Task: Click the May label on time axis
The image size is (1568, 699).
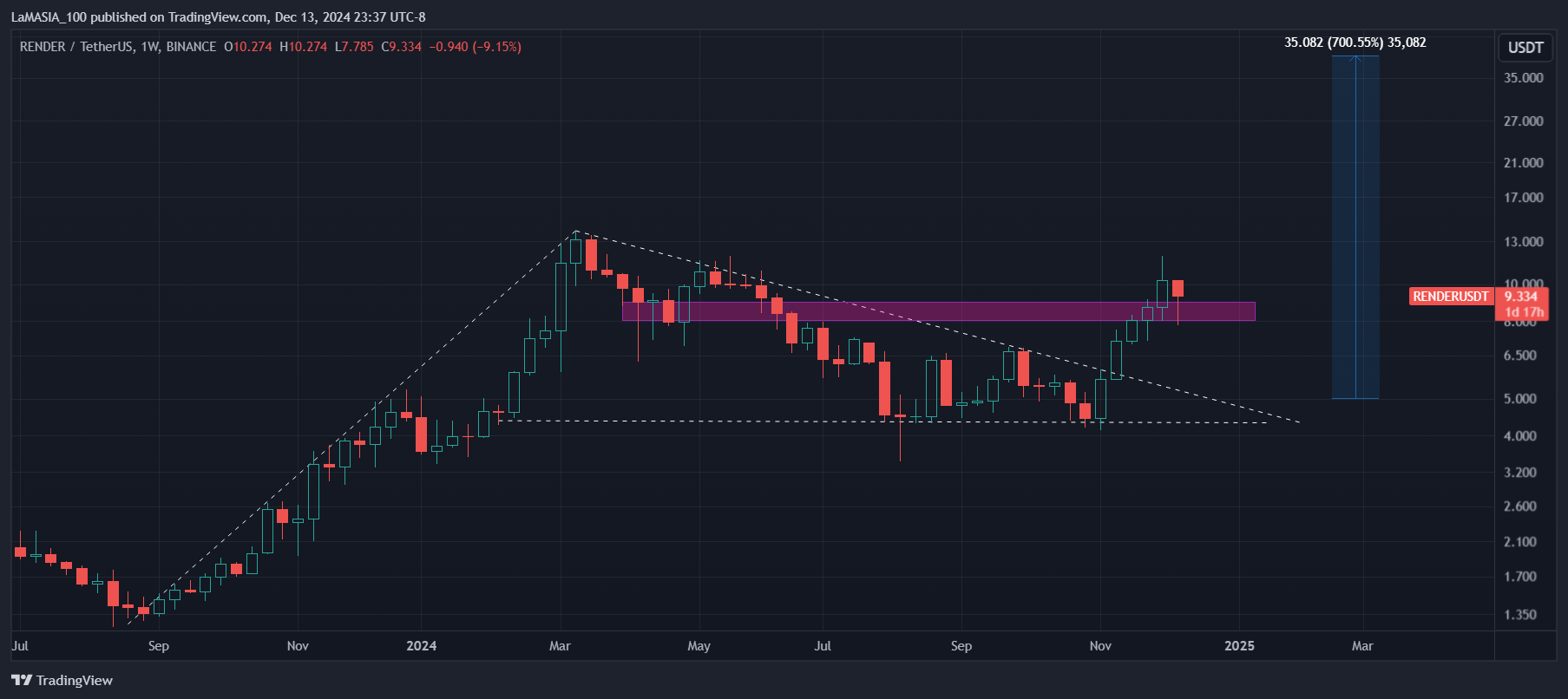Action: pyautogui.click(x=699, y=646)
